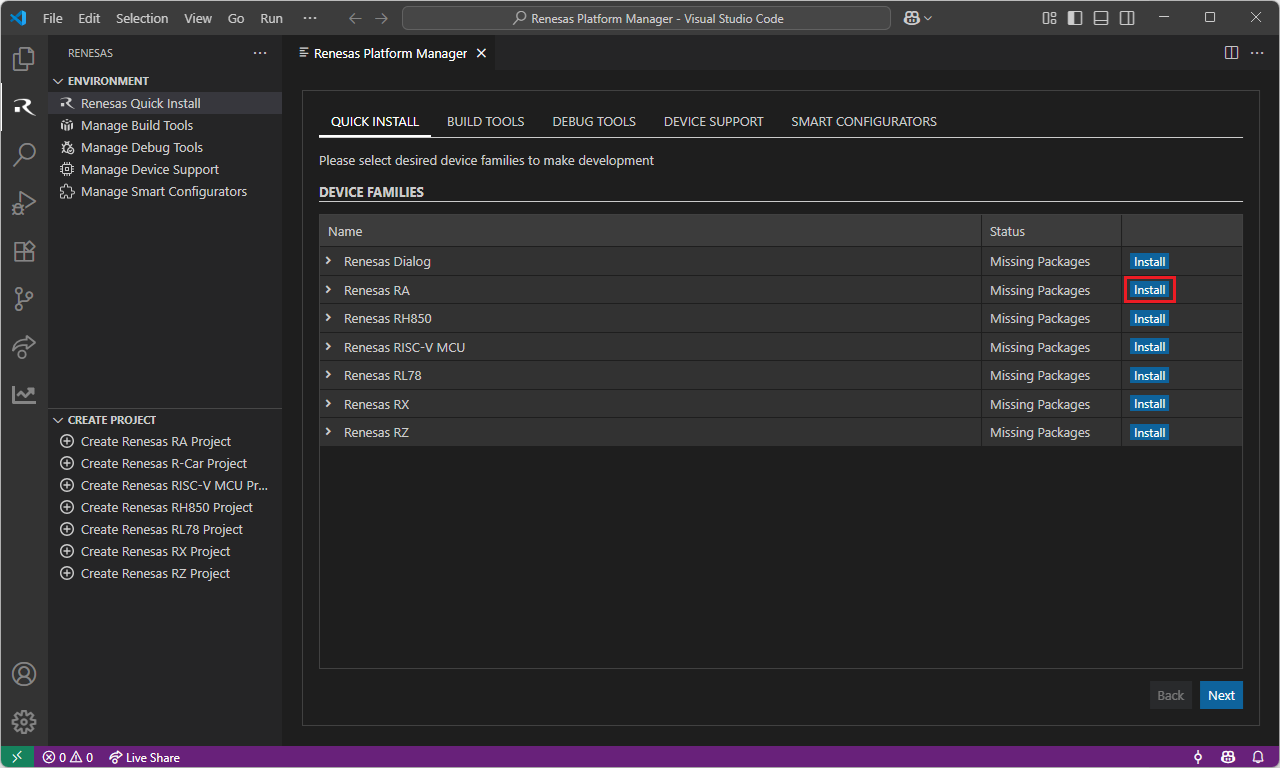Screen dimensions: 1280x768
Task: Collapse the ENVIRONMENT section
Action: click(58, 81)
